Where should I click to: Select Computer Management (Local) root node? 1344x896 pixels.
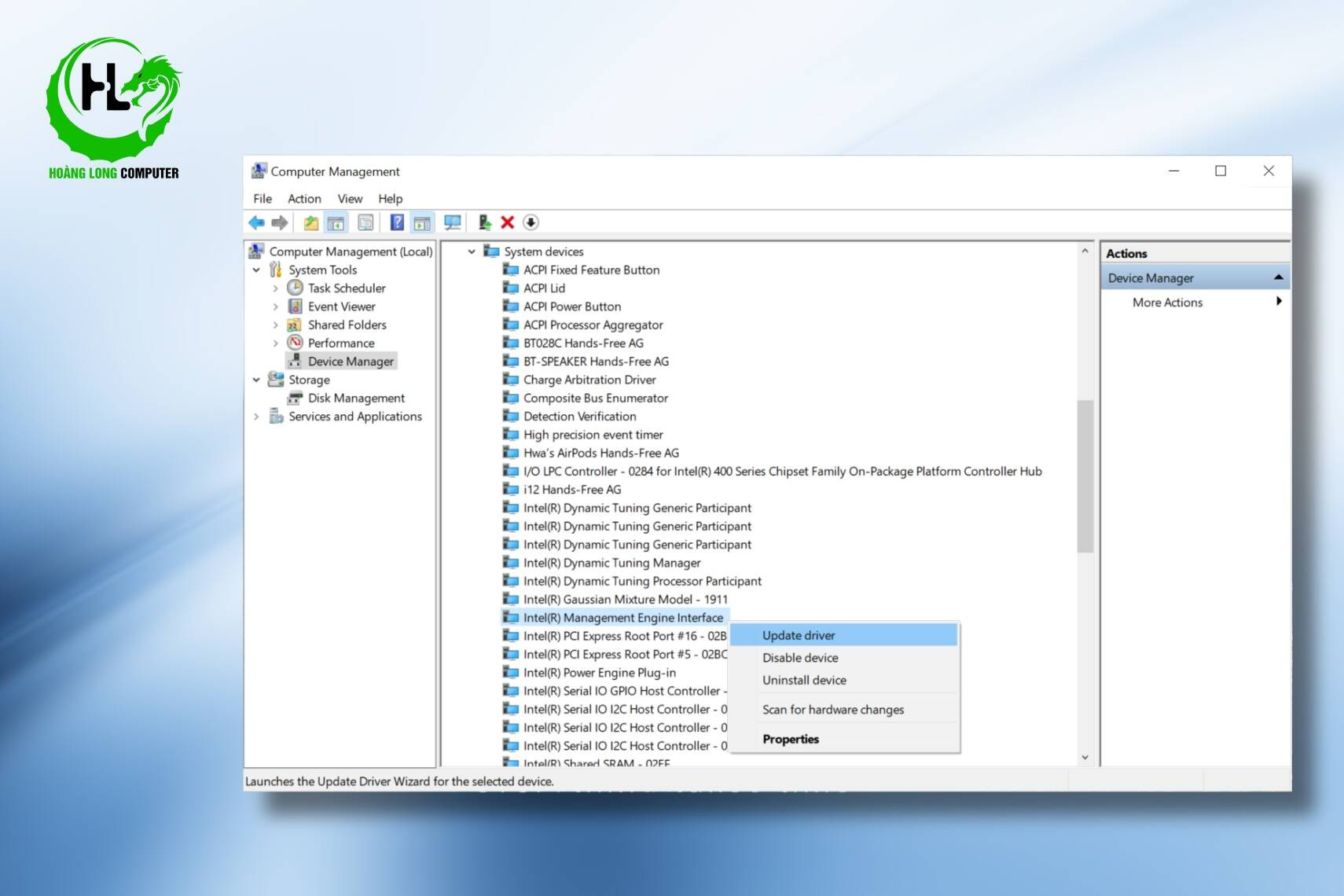click(351, 252)
